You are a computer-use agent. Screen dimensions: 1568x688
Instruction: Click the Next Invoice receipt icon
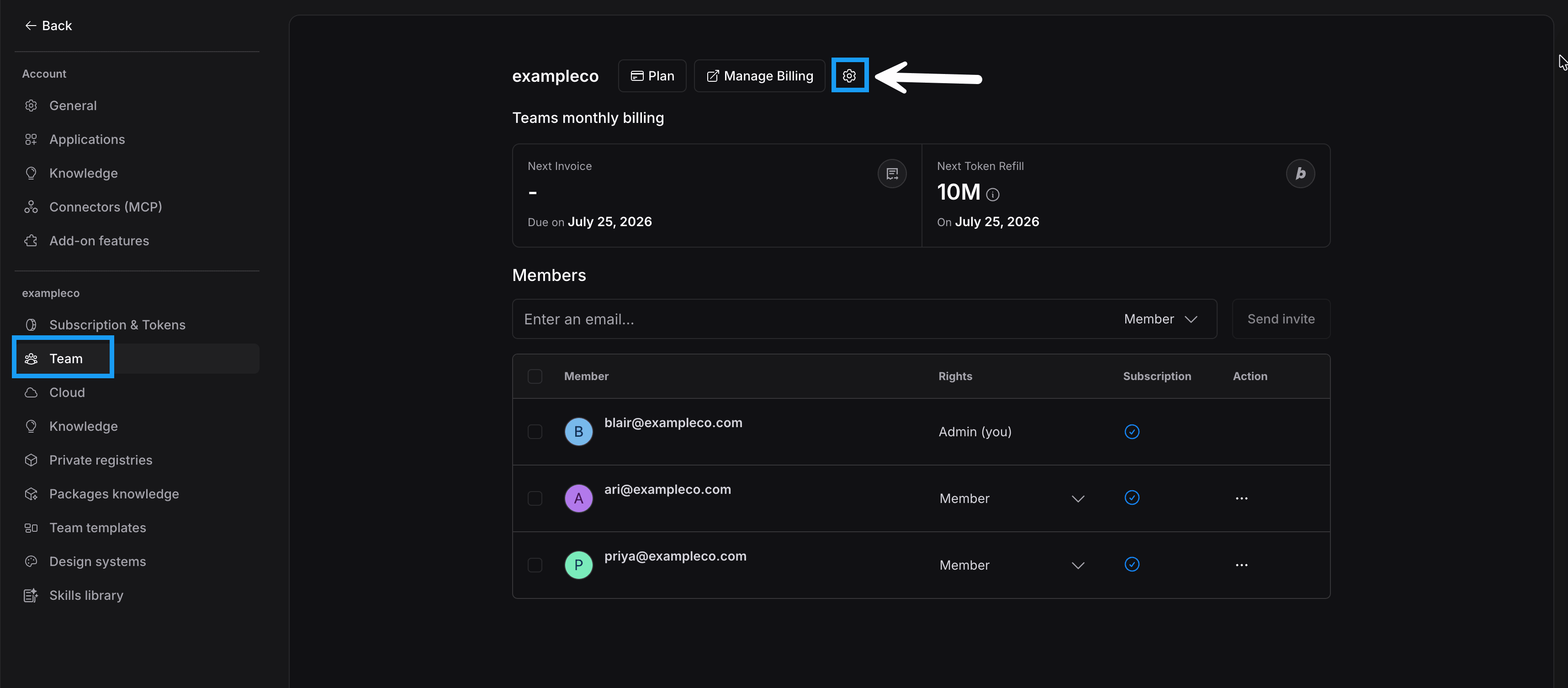point(892,174)
